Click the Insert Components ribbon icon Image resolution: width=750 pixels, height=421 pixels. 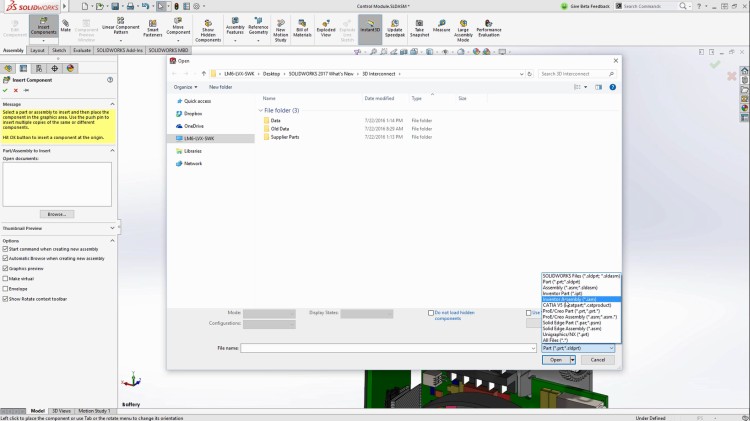44,27
